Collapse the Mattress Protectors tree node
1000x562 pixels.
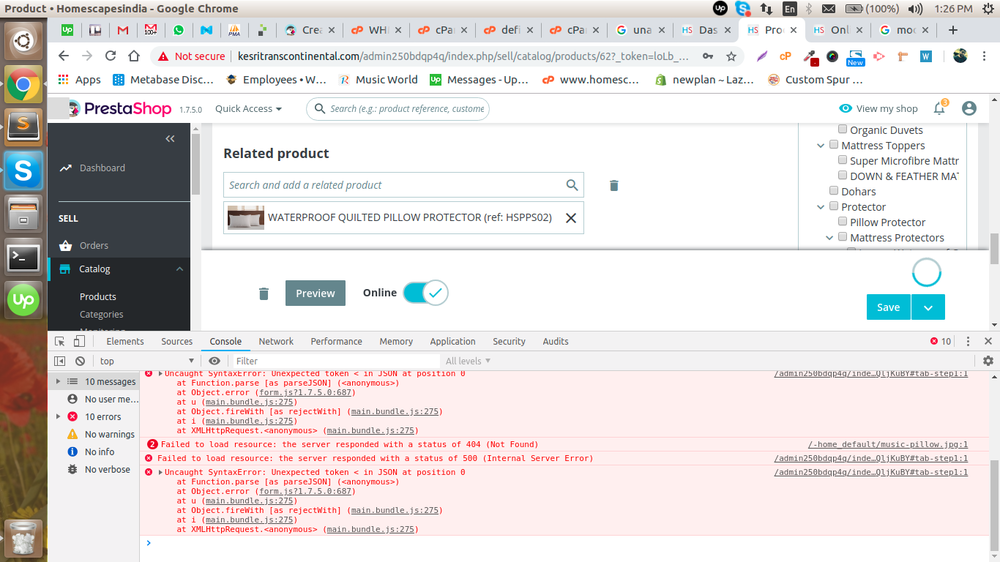click(x=829, y=237)
